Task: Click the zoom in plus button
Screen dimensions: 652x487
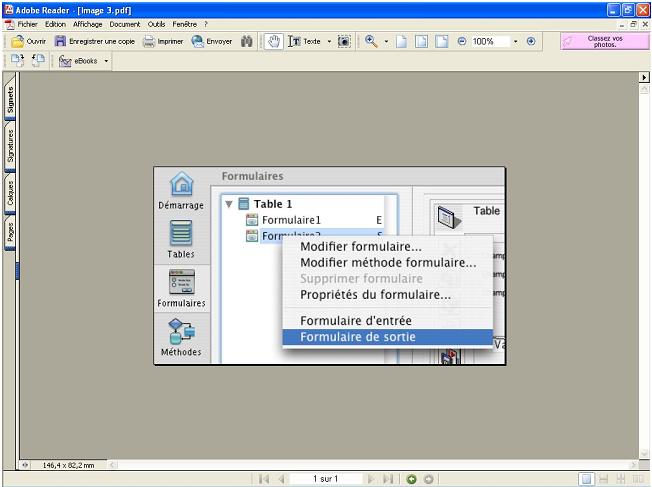Action: [531, 42]
